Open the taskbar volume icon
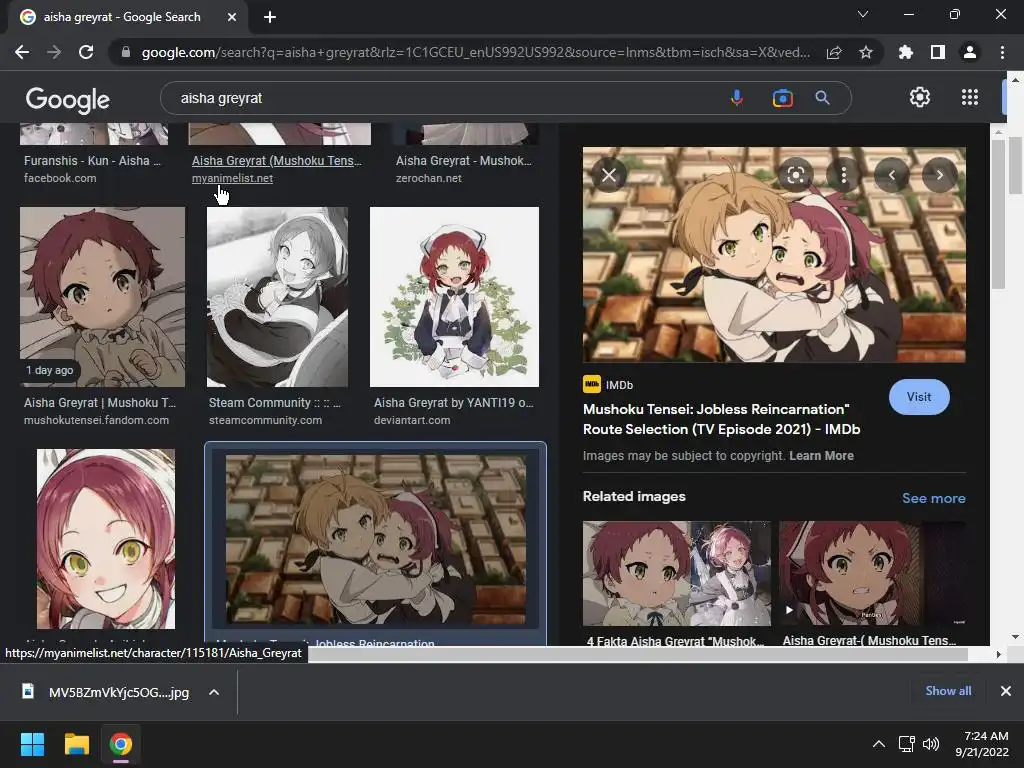This screenshot has height=768, width=1024. point(931,744)
